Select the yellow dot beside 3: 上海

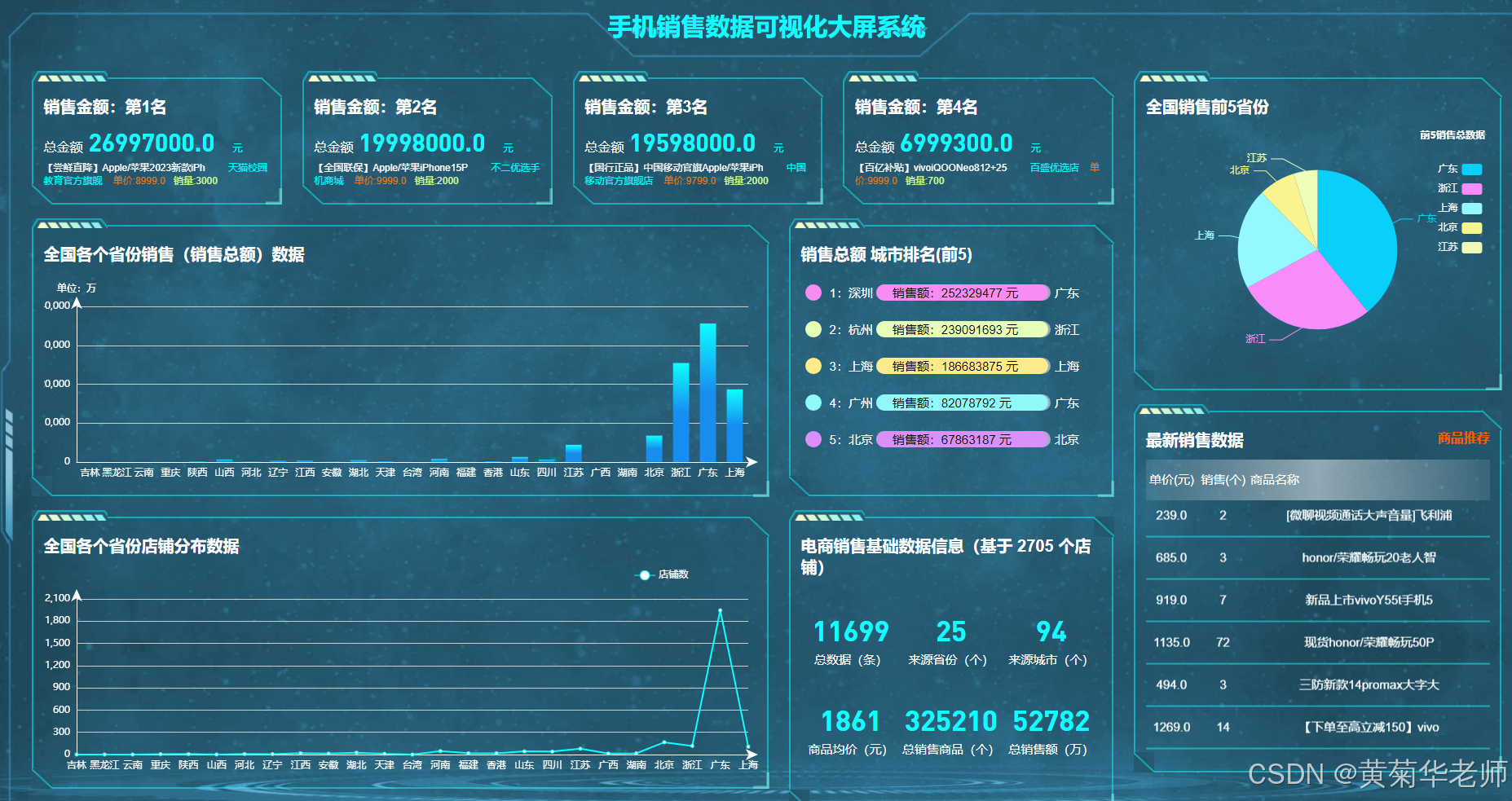point(813,366)
